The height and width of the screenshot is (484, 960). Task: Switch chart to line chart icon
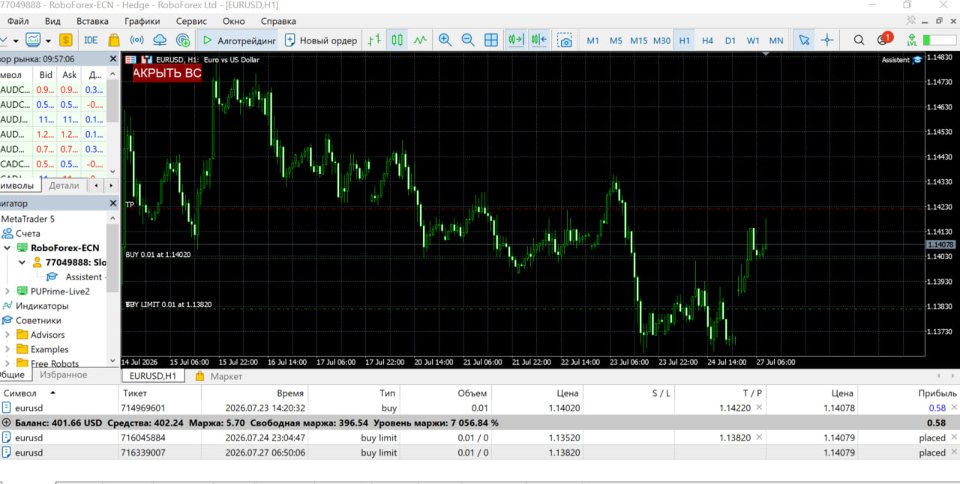[420, 40]
